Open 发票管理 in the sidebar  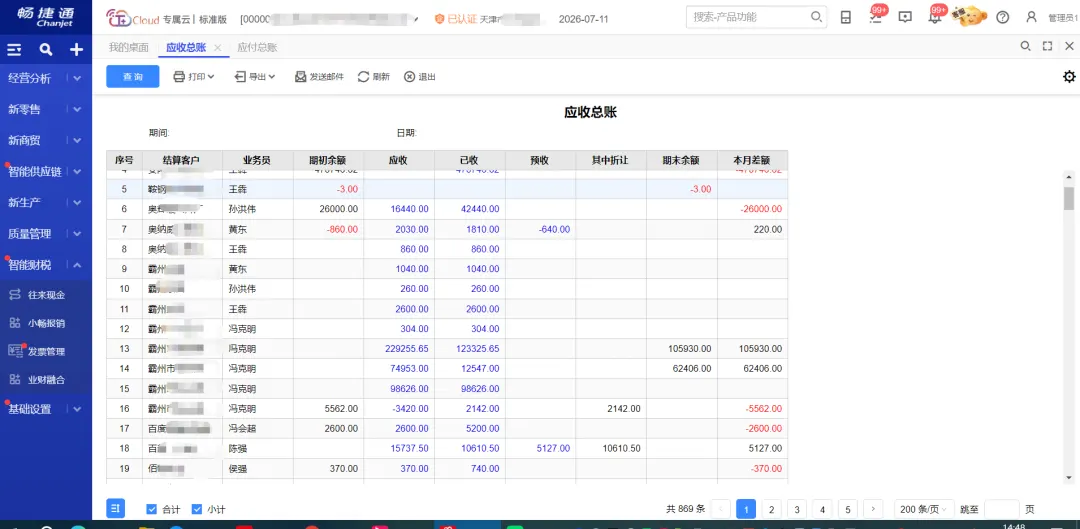tap(46, 351)
